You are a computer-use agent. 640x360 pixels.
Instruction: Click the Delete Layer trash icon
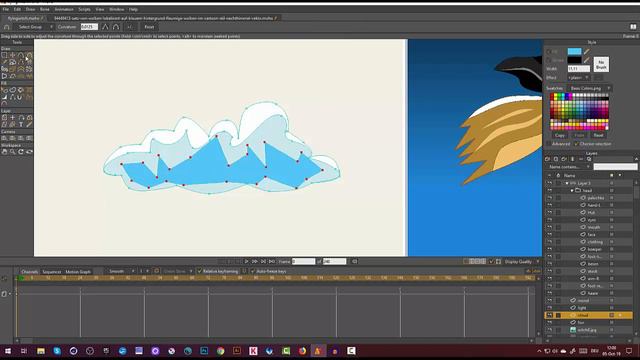click(x=572, y=159)
